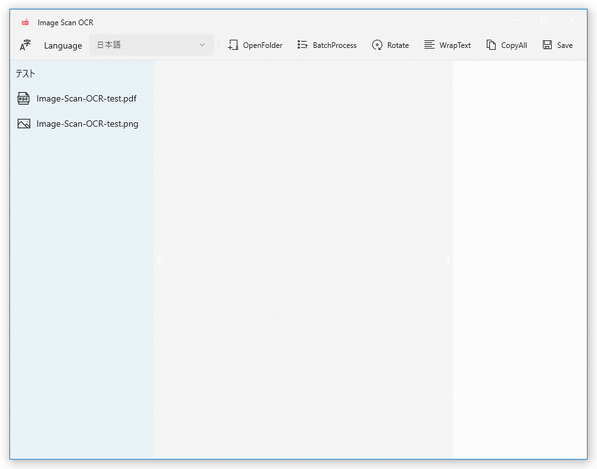The image size is (597, 469).
Task: Click inside the OCR text output pane
Action: coord(519,259)
